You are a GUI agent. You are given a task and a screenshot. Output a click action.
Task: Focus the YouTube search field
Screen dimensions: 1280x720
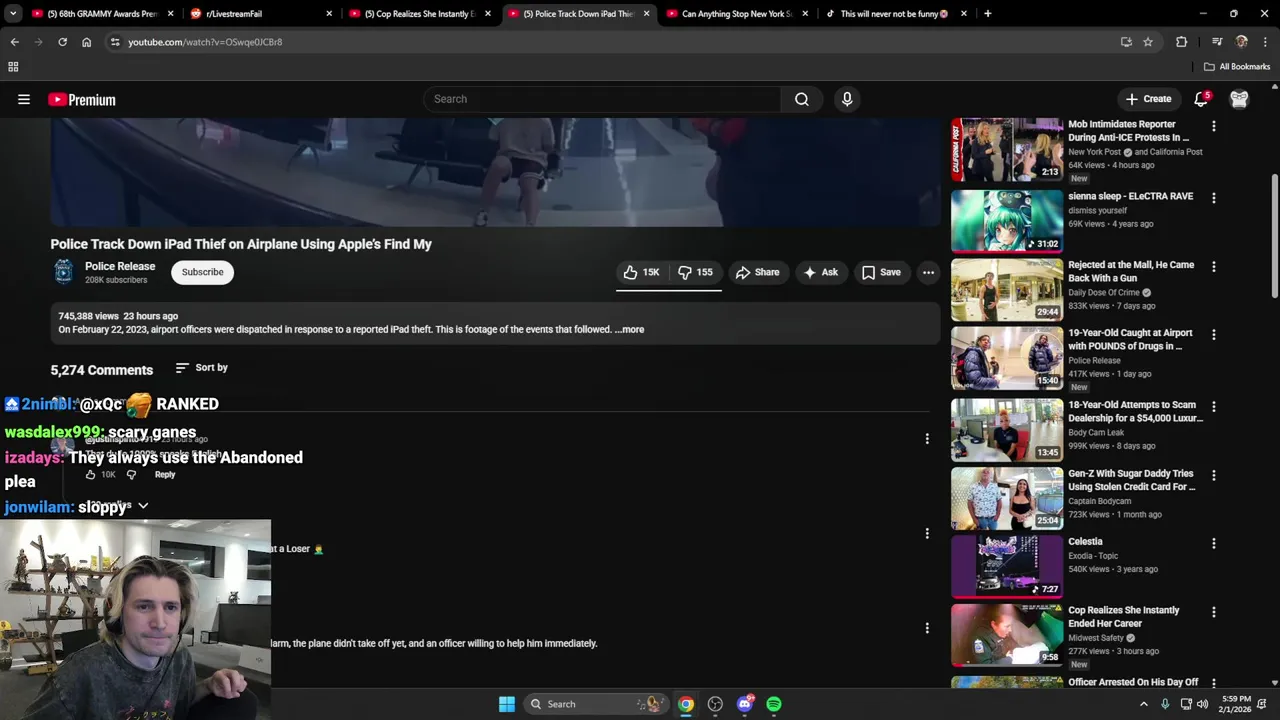pyautogui.click(x=602, y=99)
